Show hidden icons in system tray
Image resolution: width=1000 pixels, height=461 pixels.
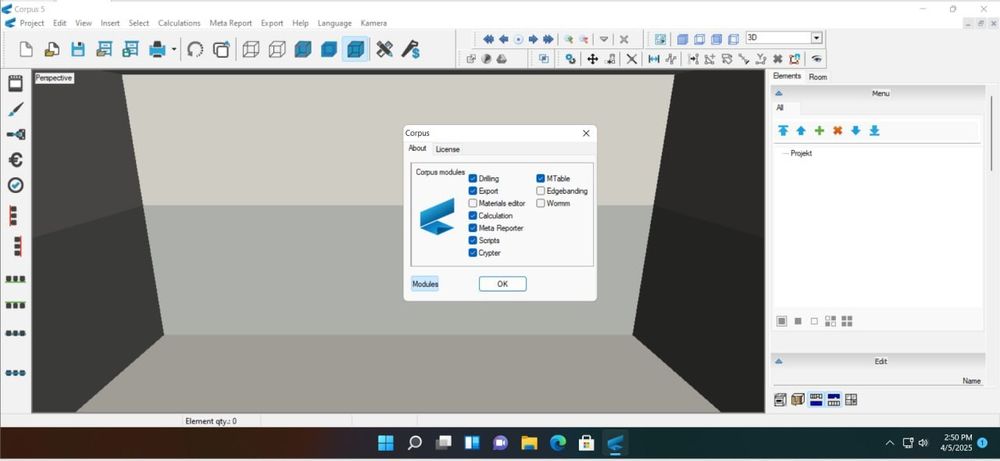(890, 443)
